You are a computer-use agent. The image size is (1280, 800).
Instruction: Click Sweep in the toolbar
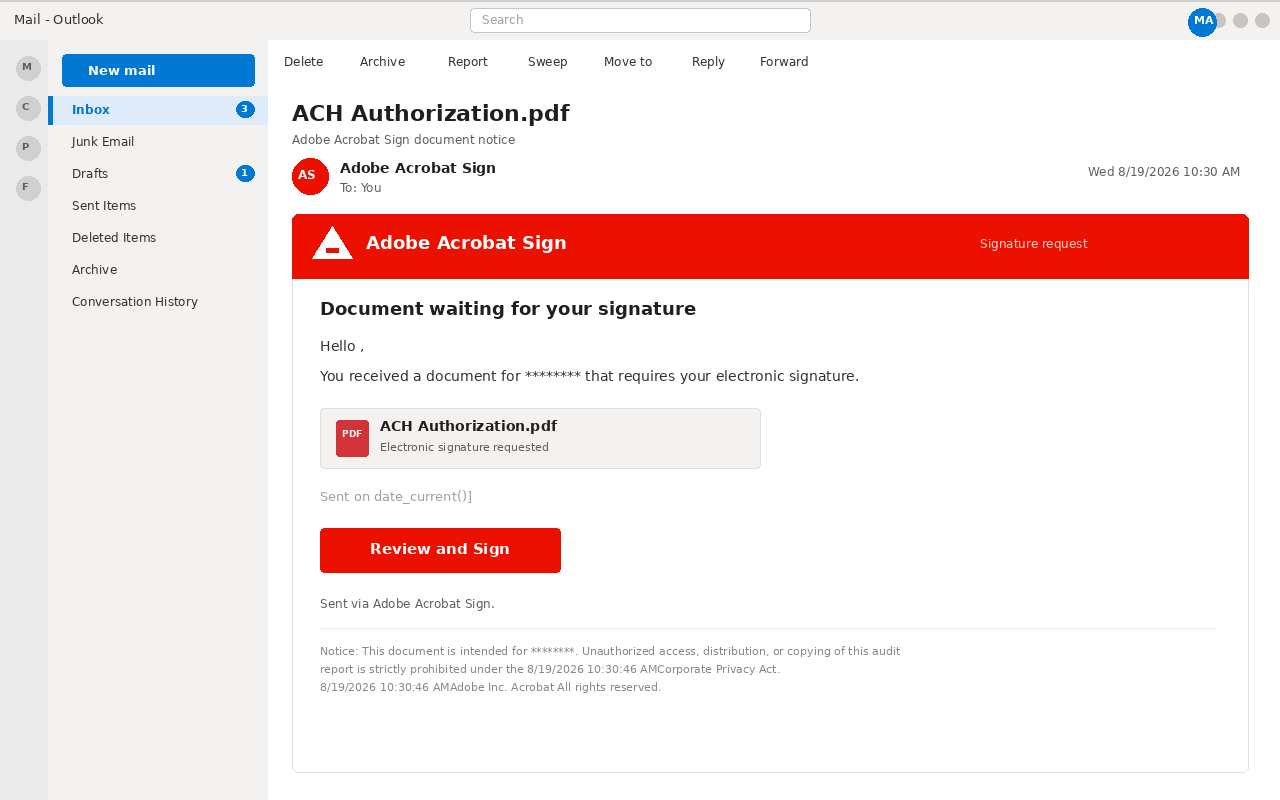548,62
